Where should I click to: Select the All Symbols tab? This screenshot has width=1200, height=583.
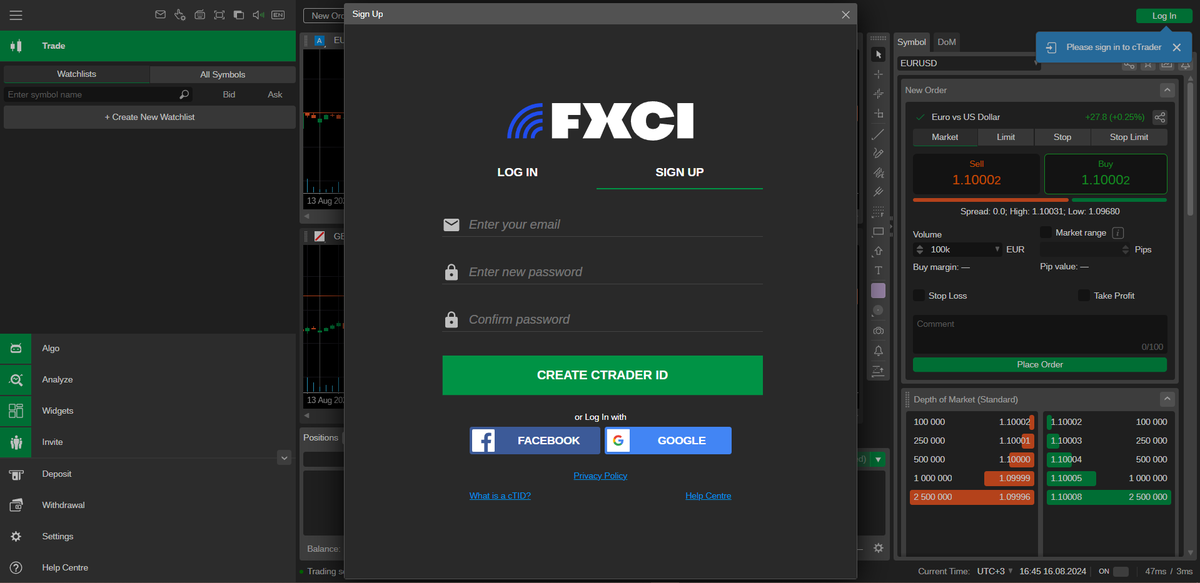[x=223, y=74]
